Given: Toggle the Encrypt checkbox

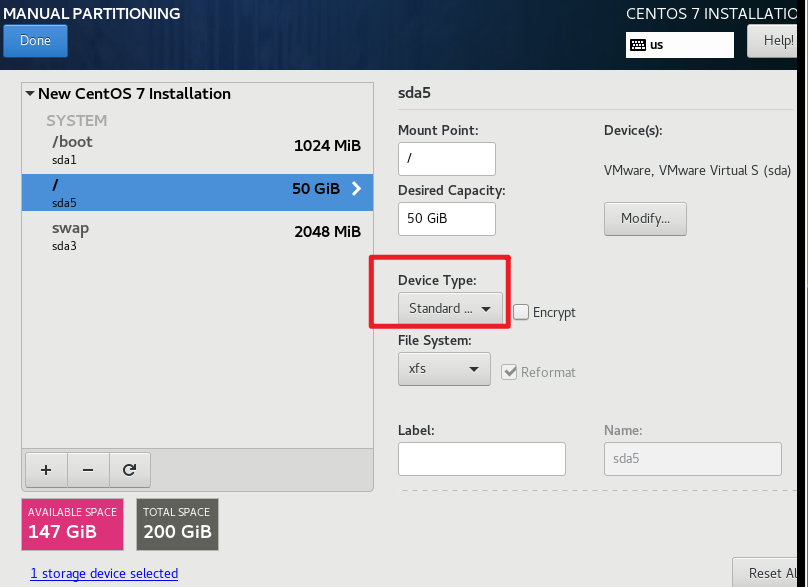Looking at the screenshot, I should (520, 312).
